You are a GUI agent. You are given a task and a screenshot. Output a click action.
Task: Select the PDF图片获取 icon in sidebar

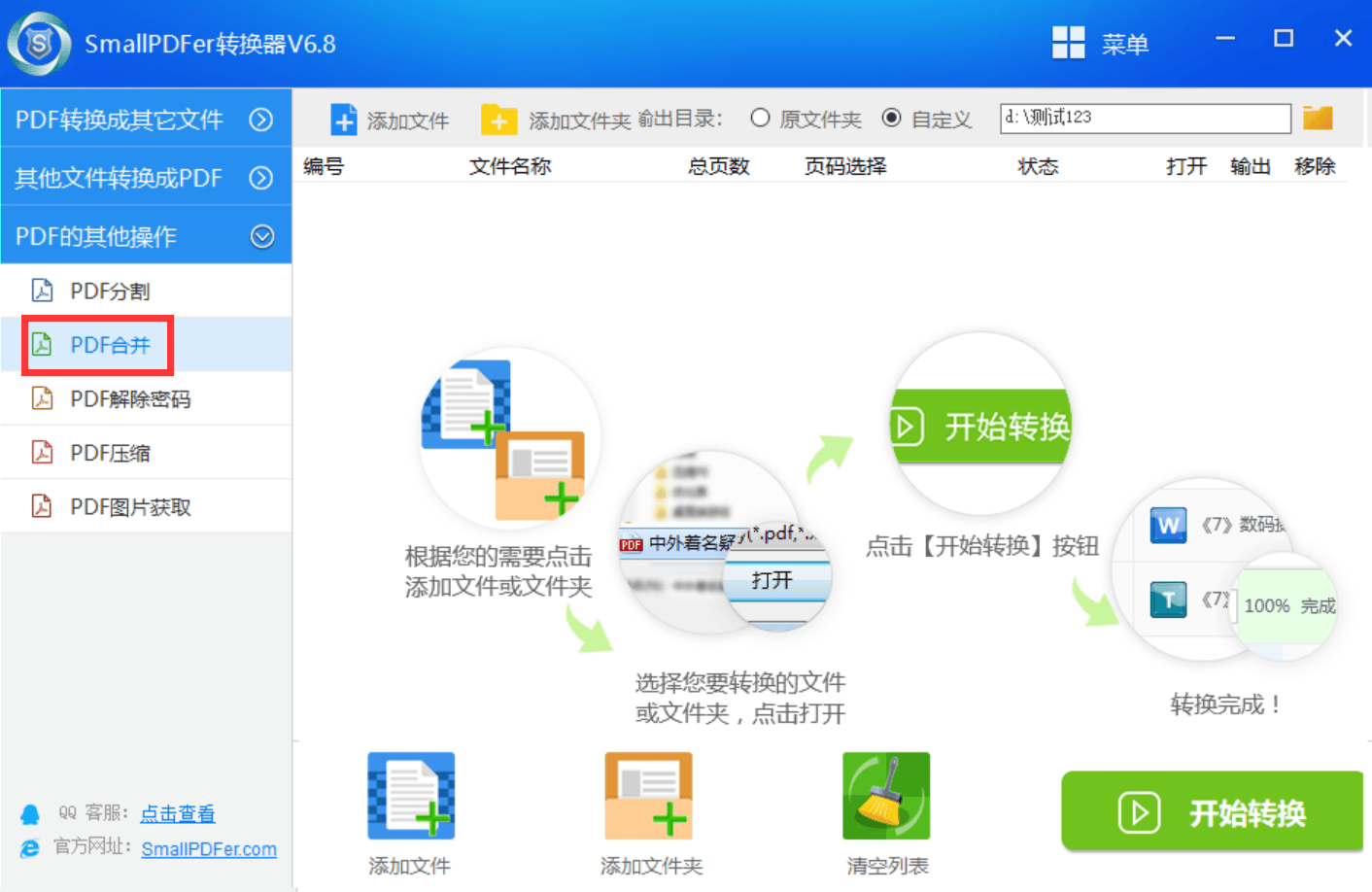(43, 505)
